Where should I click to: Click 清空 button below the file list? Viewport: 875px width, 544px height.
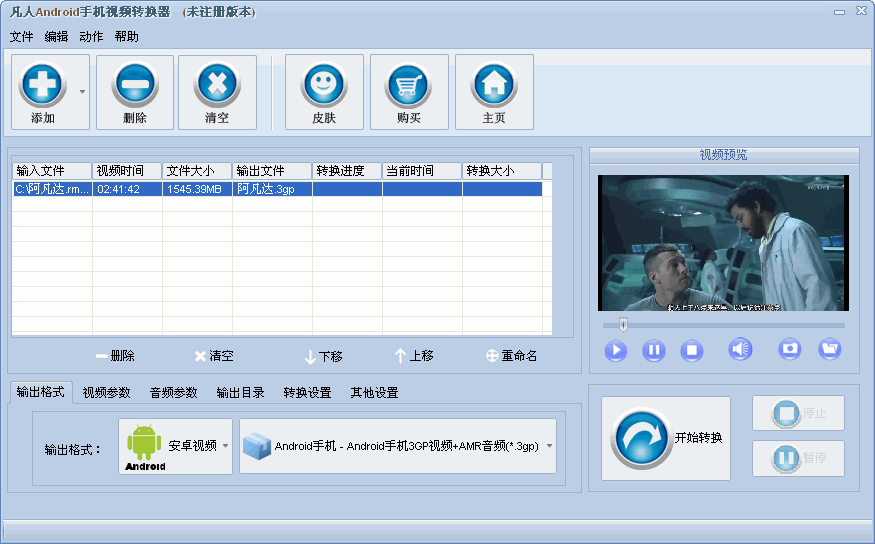click(x=214, y=356)
